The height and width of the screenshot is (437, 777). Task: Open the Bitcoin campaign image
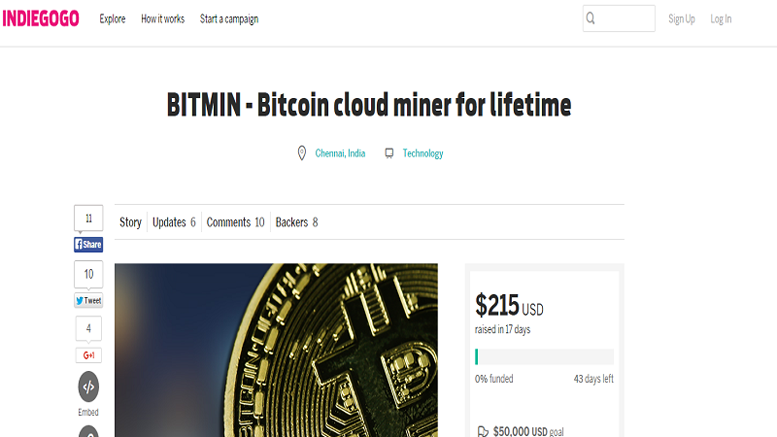pos(276,350)
